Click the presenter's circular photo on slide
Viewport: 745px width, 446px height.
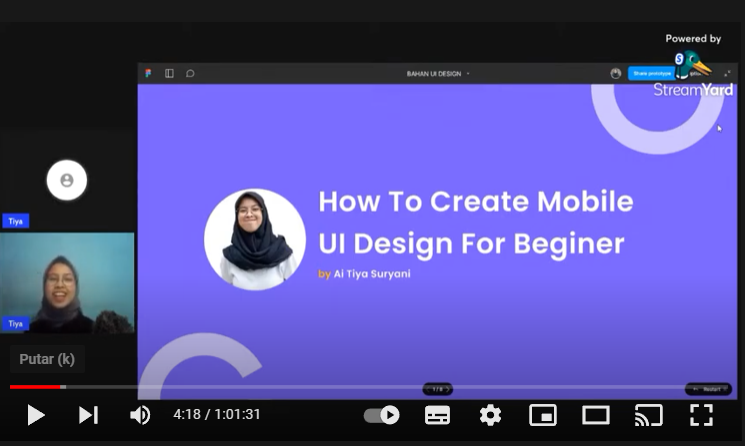point(255,239)
